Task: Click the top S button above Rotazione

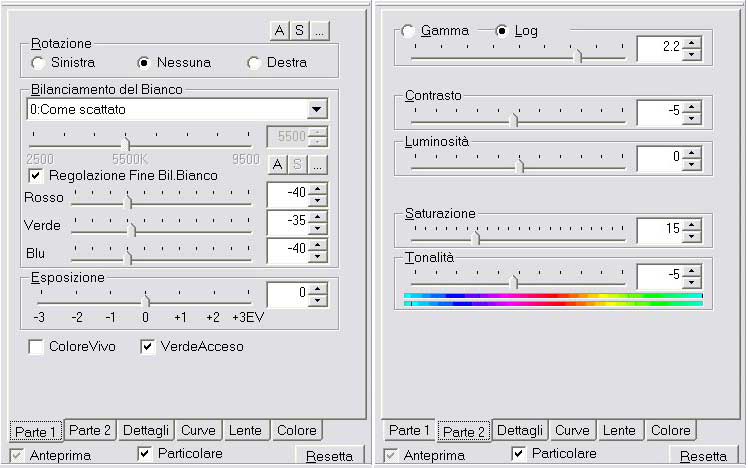Action: (299, 30)
